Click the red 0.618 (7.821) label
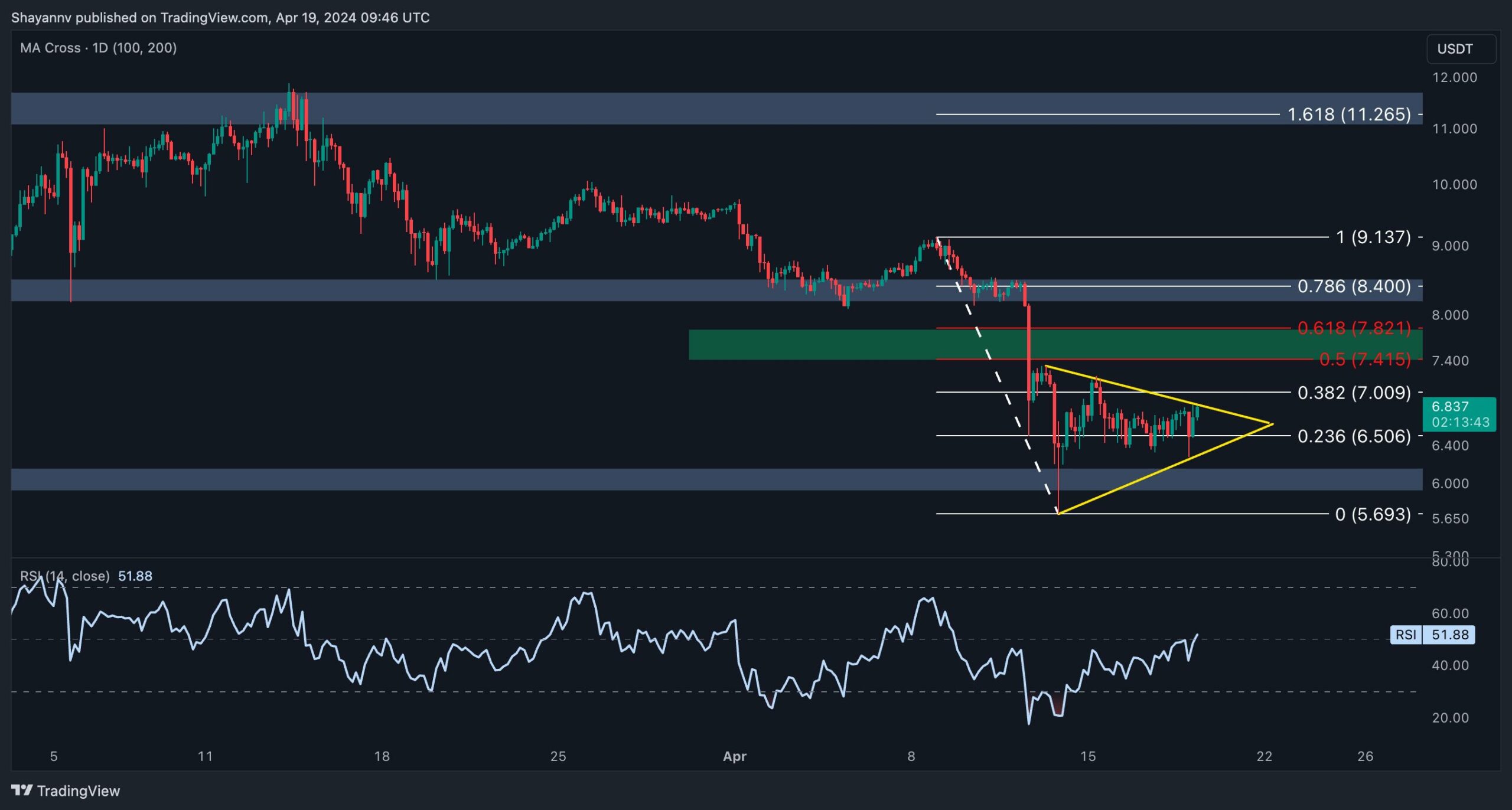Viewport: 1512px width, 810px height. [x=1354, y=328]
